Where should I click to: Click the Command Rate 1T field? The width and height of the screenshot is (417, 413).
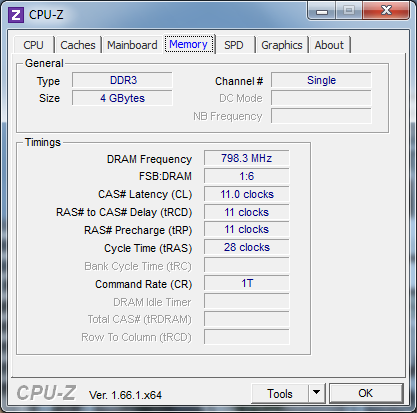pyautogui.click(x=247, y=283)
